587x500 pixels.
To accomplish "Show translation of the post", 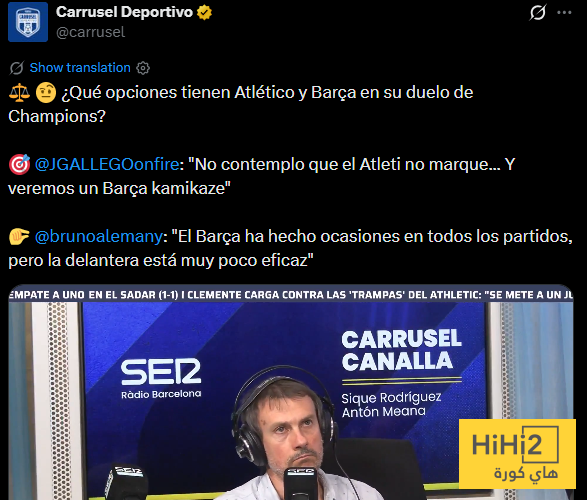I will (80, 68).
